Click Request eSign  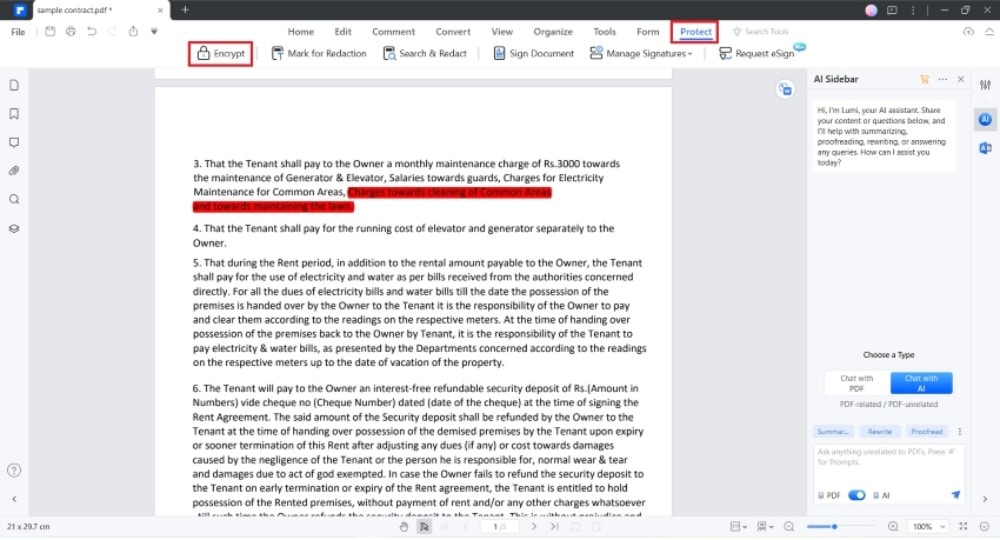point(756,54)
